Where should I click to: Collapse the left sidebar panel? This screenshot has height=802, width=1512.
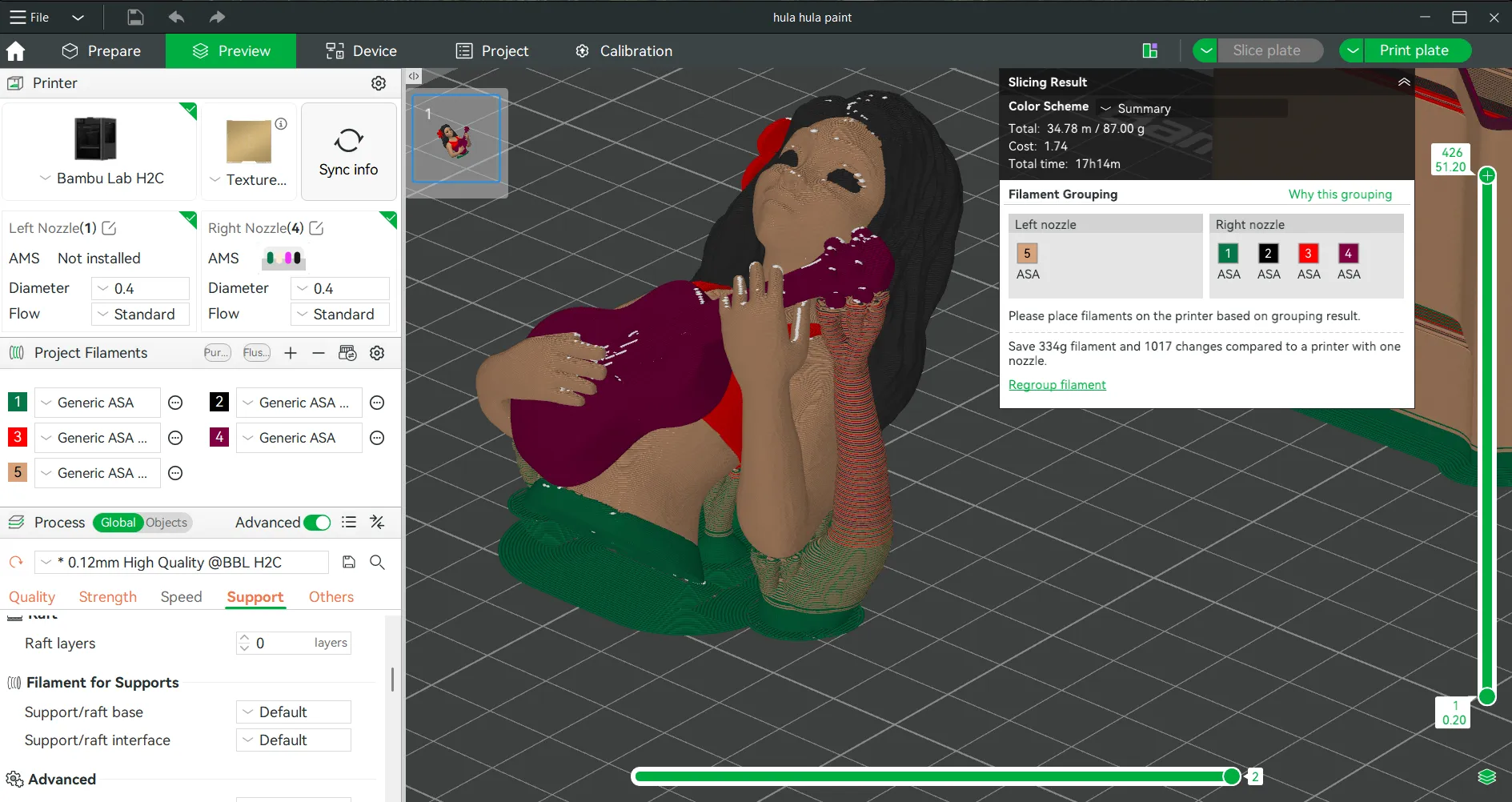coord(413,76)
